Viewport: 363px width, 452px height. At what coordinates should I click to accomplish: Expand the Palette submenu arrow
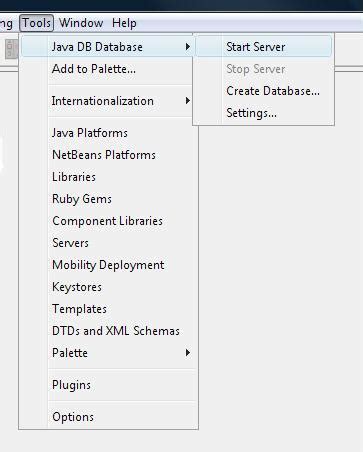188,353
